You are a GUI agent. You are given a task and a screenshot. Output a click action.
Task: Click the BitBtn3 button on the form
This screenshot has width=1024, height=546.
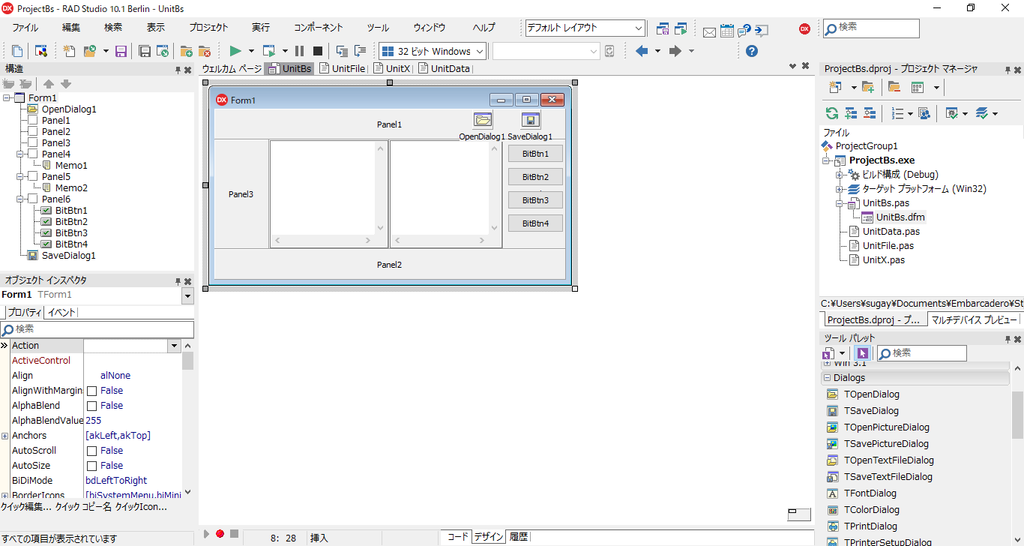click(x=536, y=201)
